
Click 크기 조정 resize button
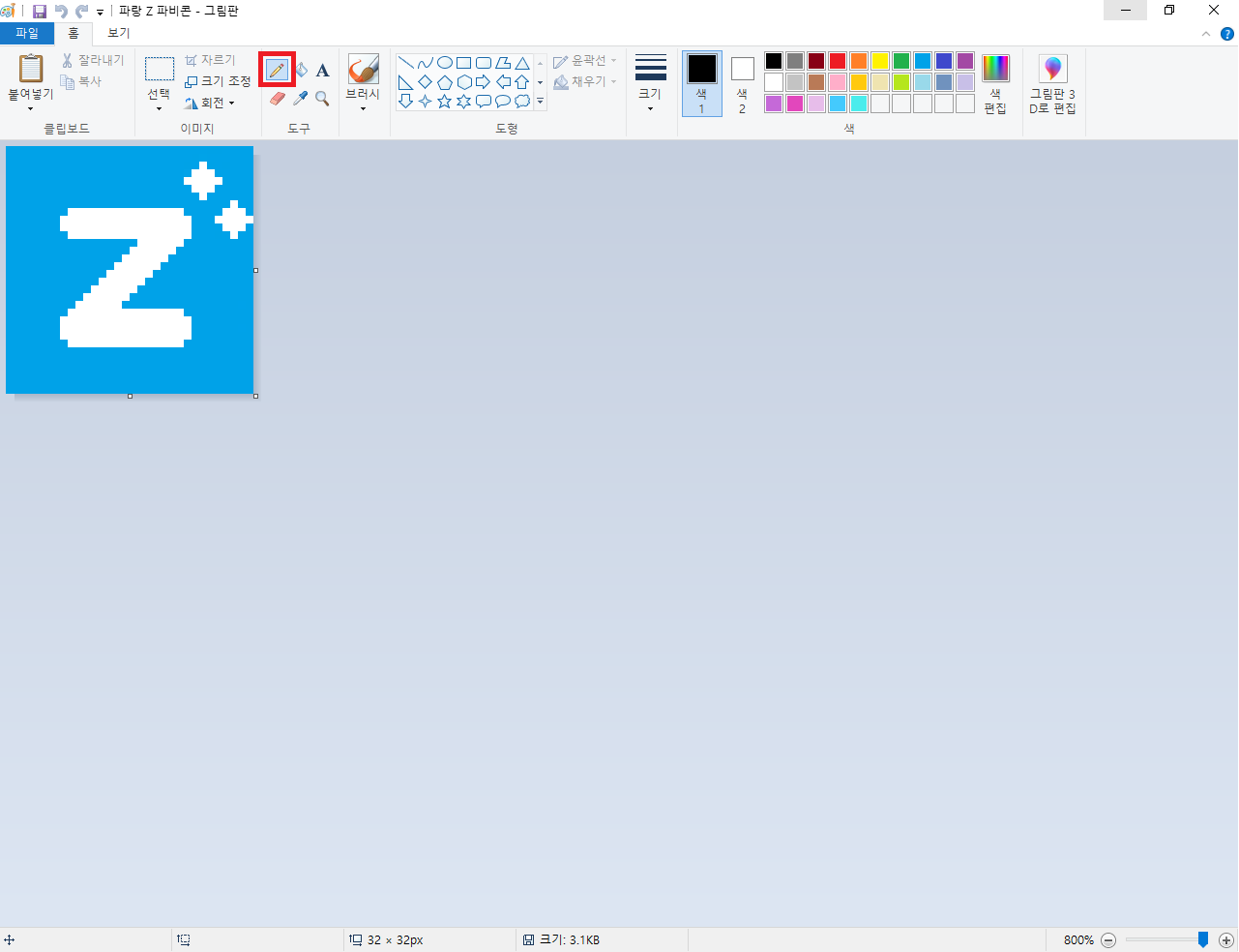click(218, 81)
